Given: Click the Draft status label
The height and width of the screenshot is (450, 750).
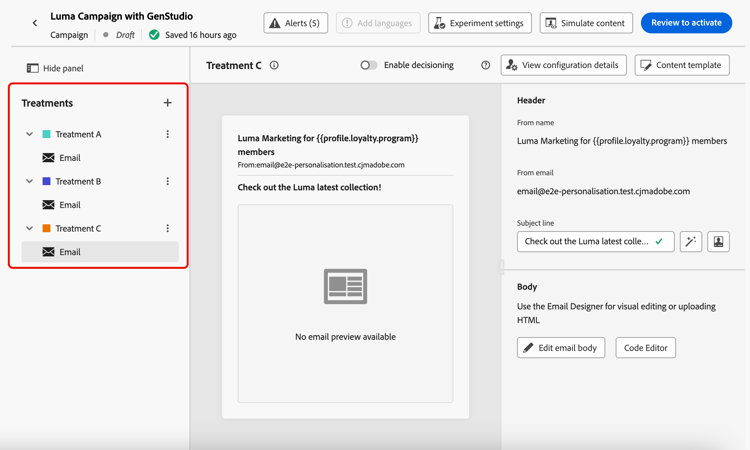Looking at the screenshot, I should (x=125, y=35).
